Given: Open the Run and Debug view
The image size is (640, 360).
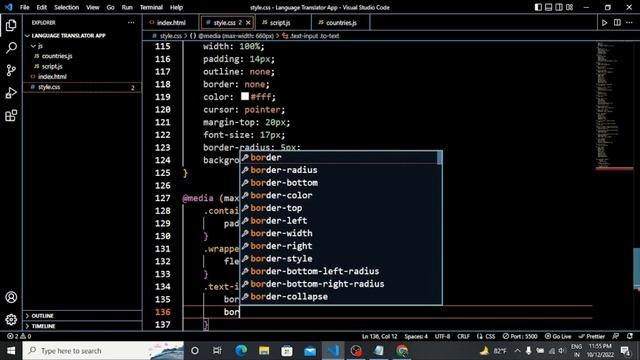Looking at the screenshot, I should [x=11, y=93].
